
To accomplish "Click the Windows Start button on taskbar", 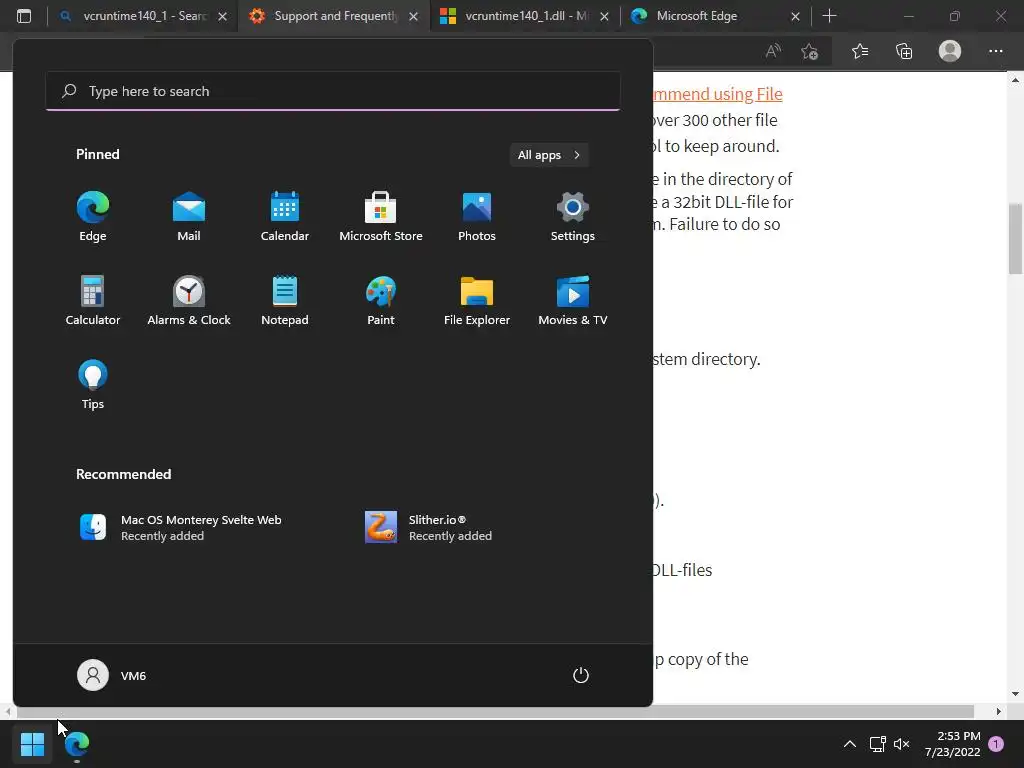I will 32,743.
